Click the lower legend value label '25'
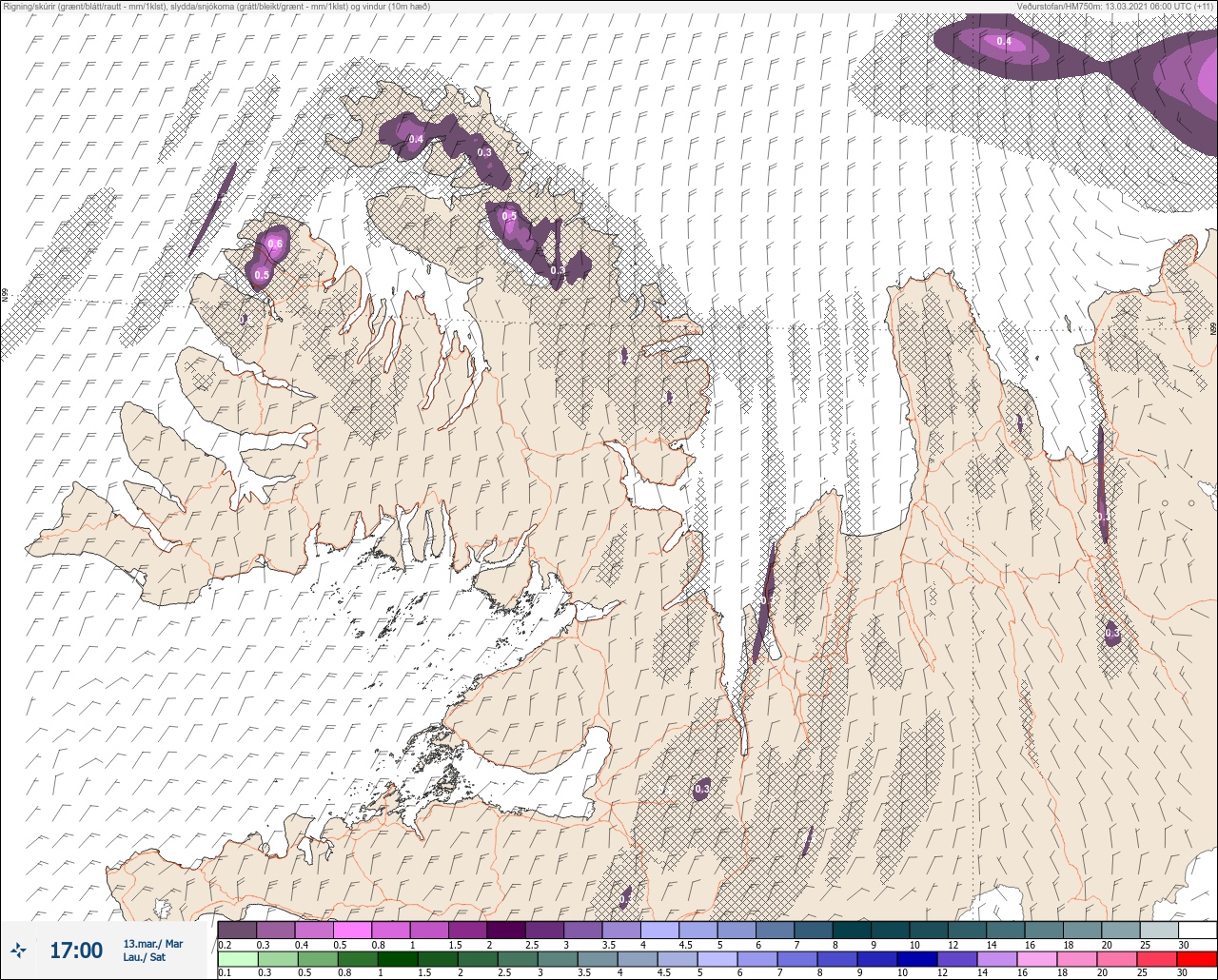 [1143, 972]
